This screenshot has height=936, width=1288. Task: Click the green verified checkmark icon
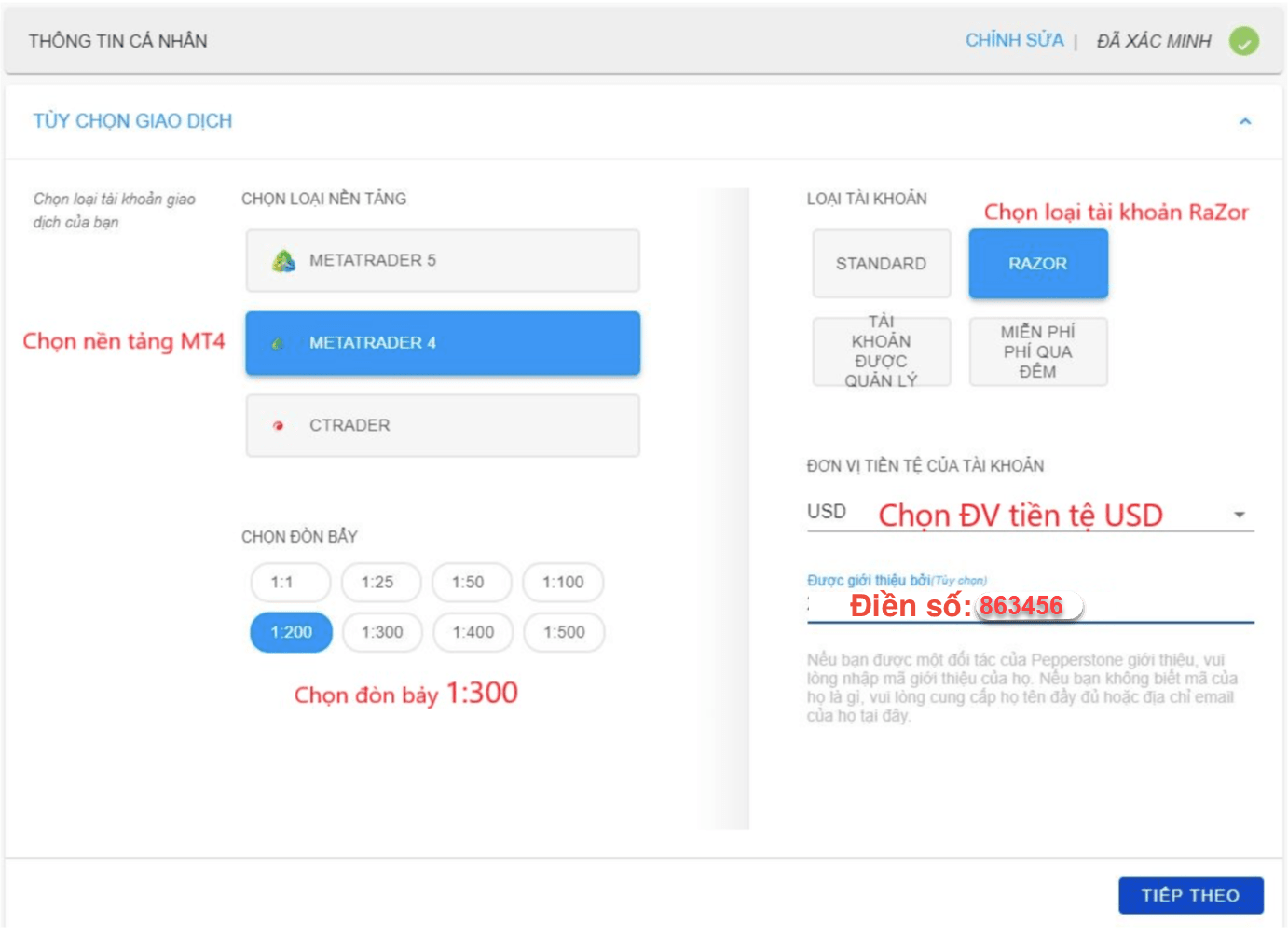pos(1243,41)
